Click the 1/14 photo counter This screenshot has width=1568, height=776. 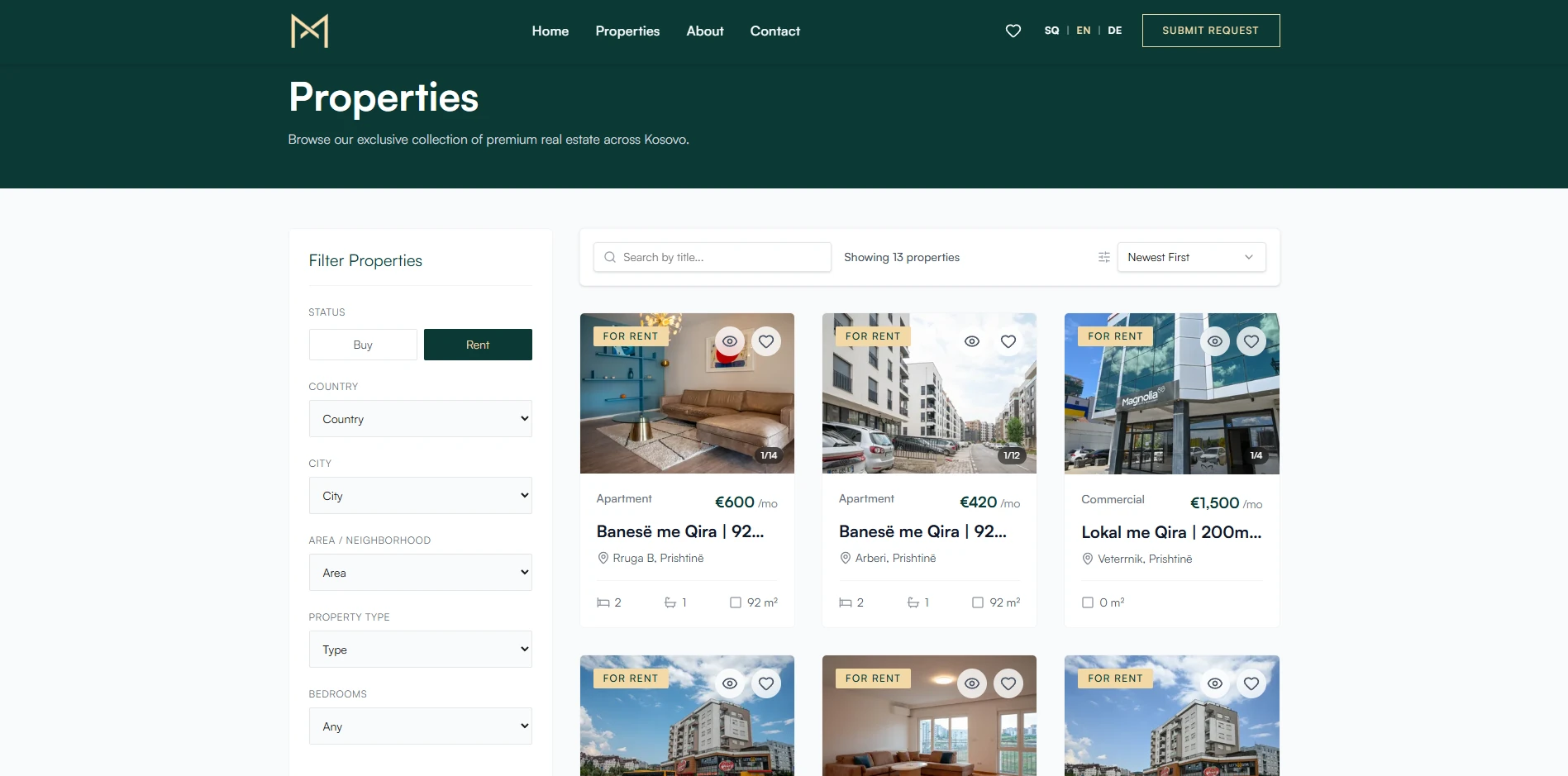[x=769, y=455]
